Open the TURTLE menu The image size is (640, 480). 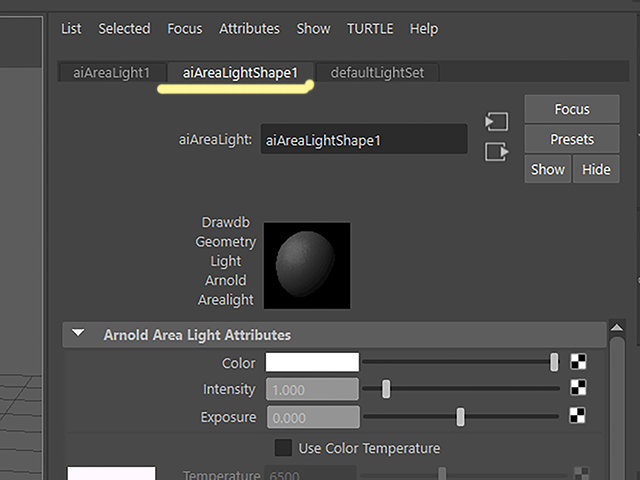point(370,29)
